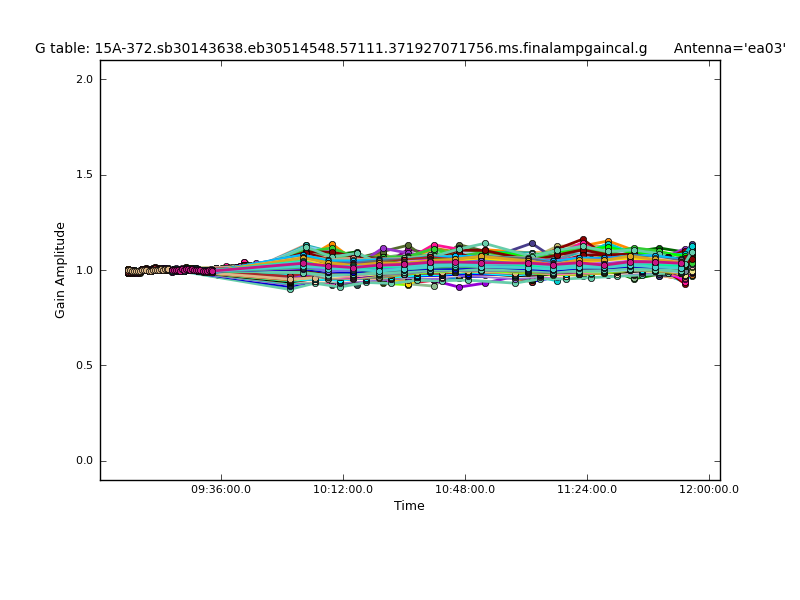
Task: Click the tan markers at far left of data
Action: (x=132, y=271)
